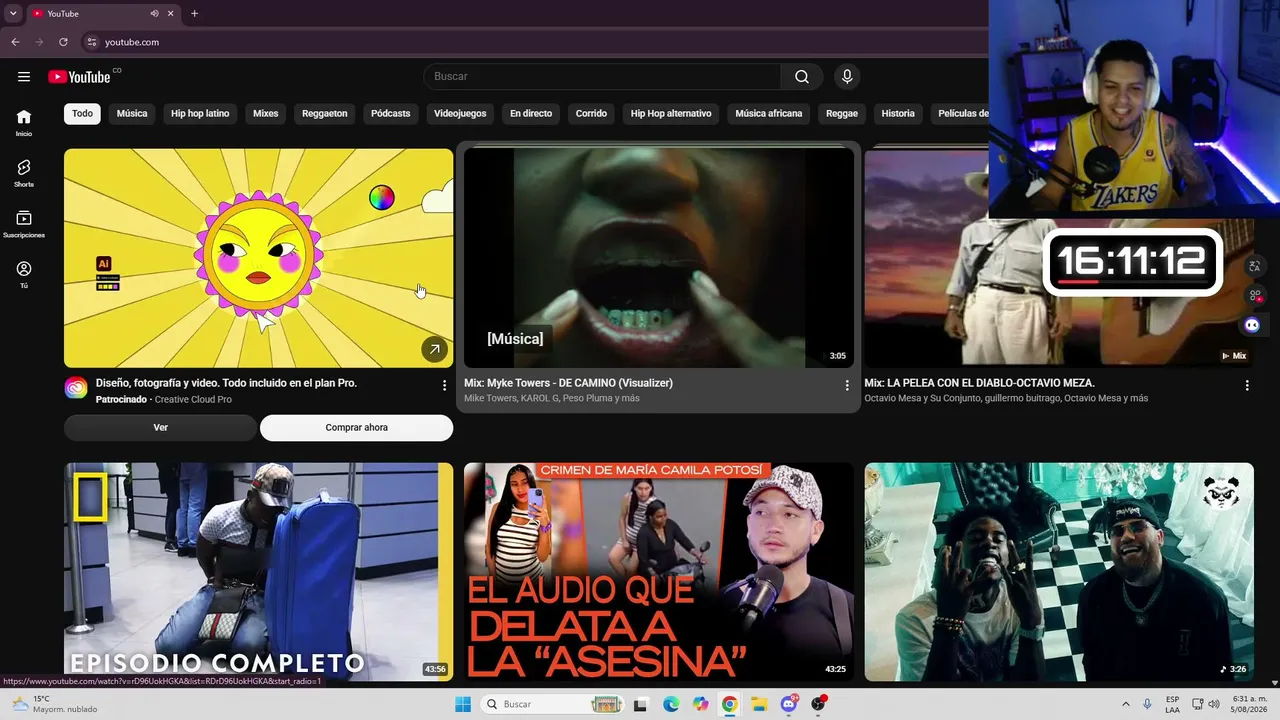Pick the Historia chip
1280x720 pixels.
[x=898, y=114]
